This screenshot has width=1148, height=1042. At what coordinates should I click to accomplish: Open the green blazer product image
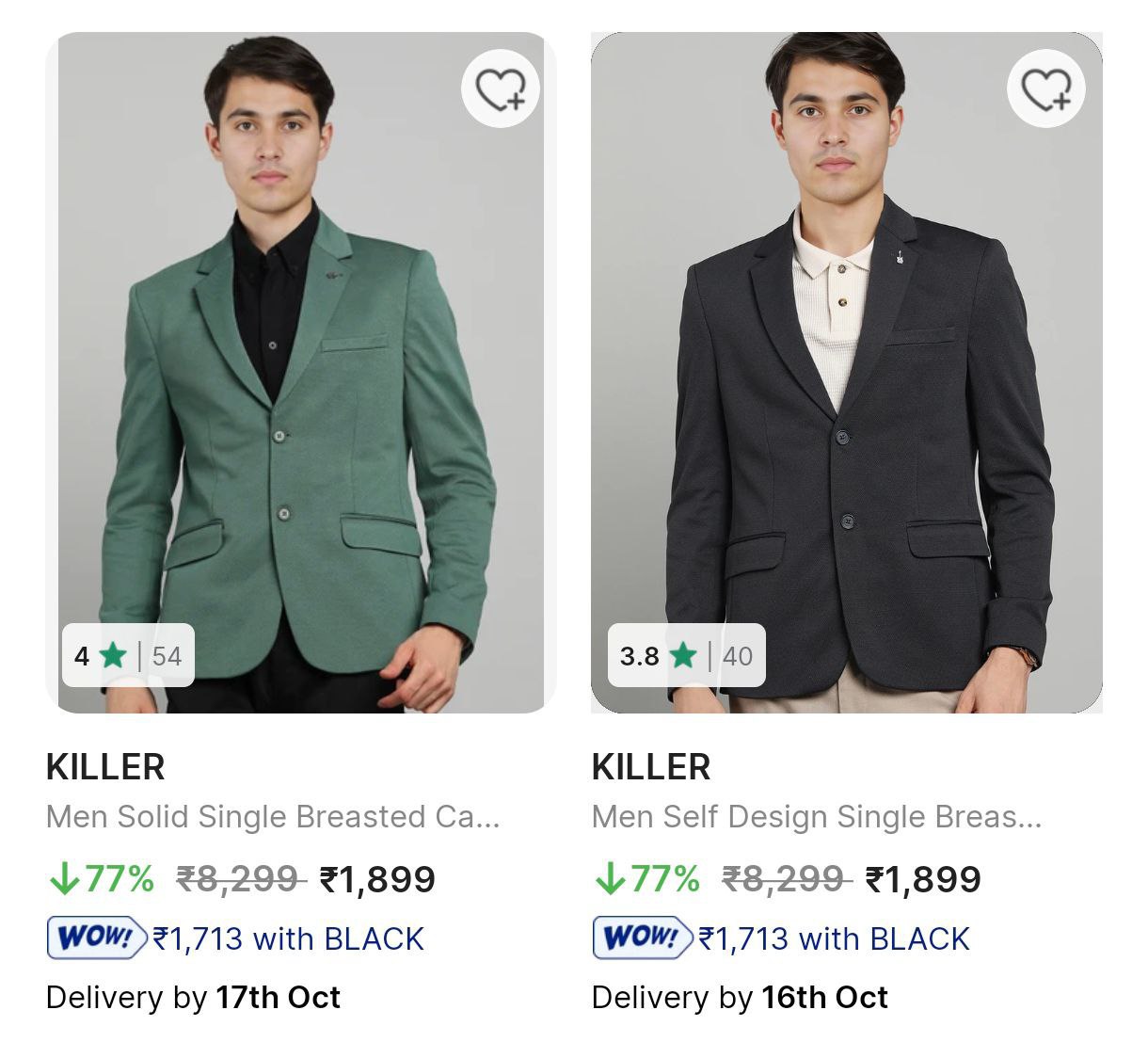click(301, 377)
